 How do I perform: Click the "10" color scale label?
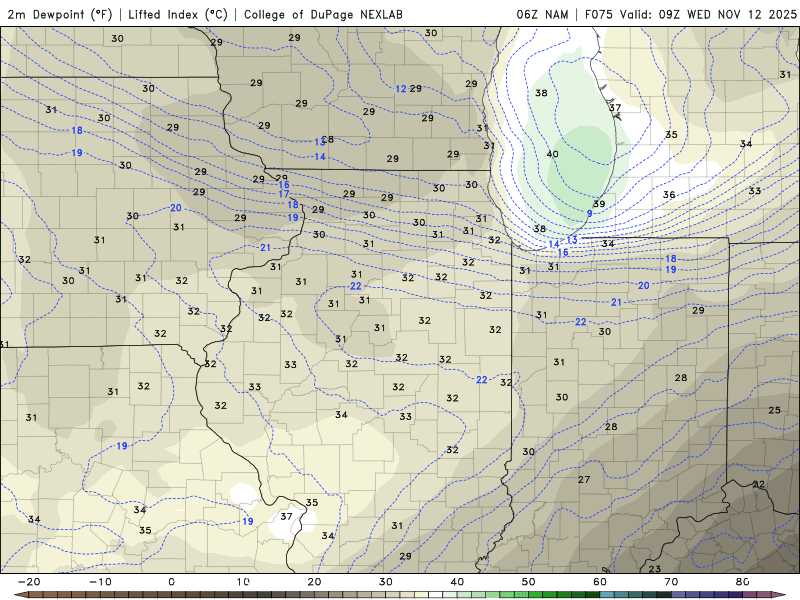click(x=243, y=582)
